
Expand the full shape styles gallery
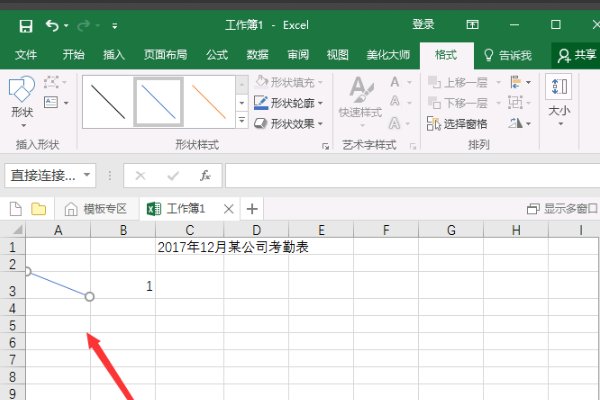pyautogui.click(x=242, y=121)
